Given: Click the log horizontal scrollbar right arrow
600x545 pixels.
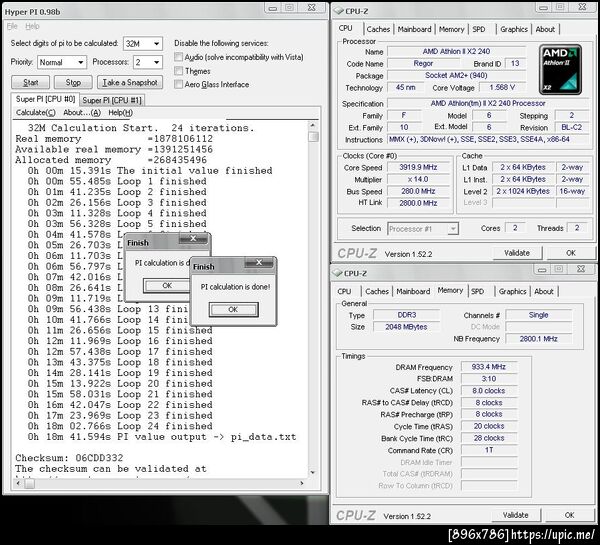Looking at the screenshot, I should click(302, 483).
